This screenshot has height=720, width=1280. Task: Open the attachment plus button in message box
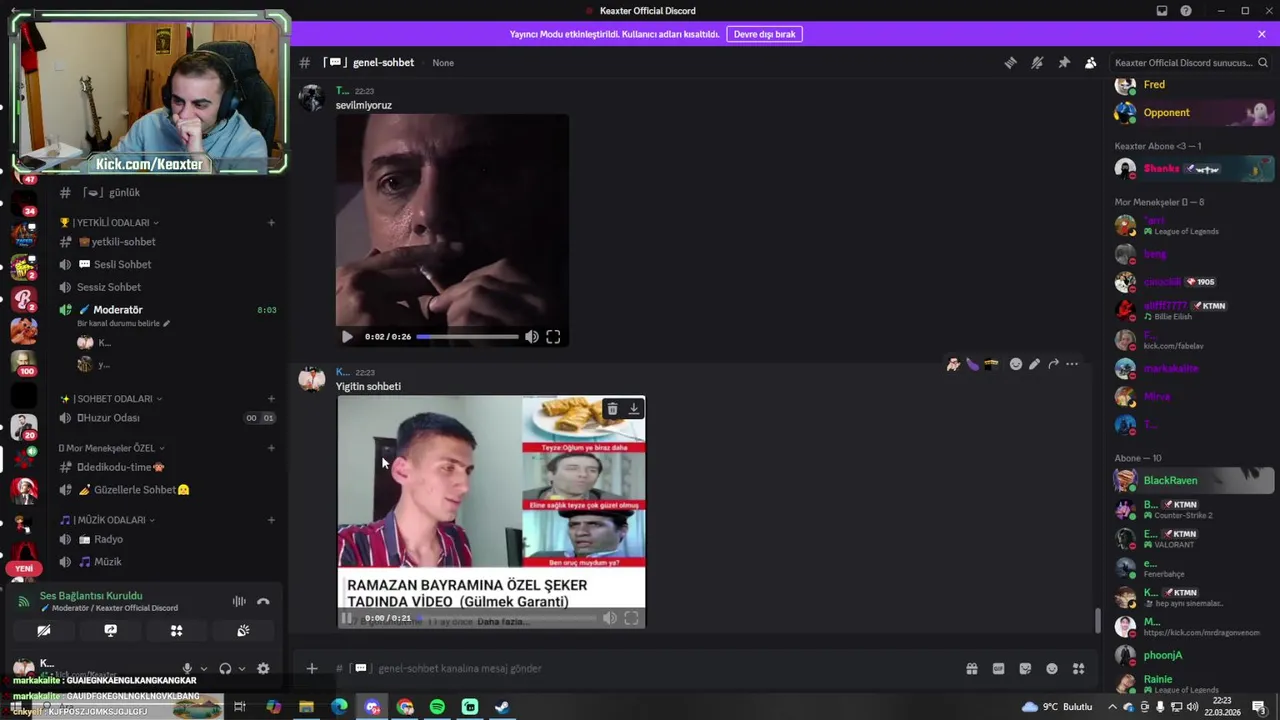click(312, 668)
